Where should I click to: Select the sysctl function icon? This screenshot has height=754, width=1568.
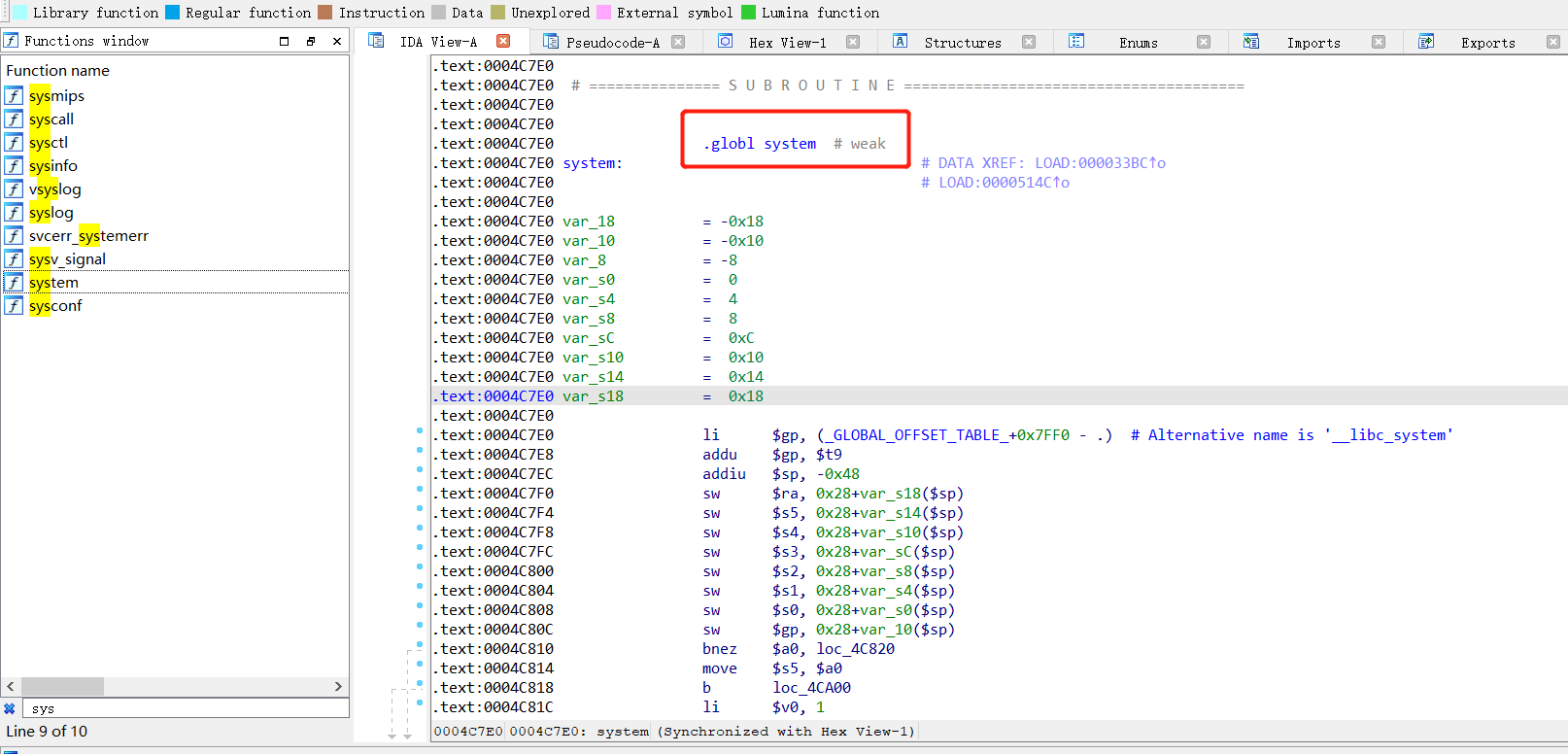(14, 142)
